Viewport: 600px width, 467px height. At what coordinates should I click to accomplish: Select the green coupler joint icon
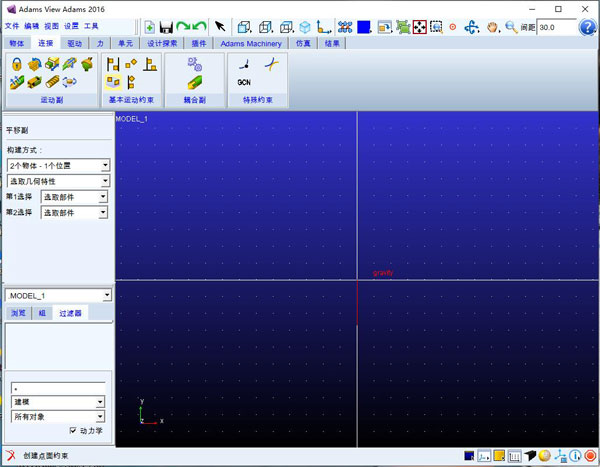(x=194, y=82)
